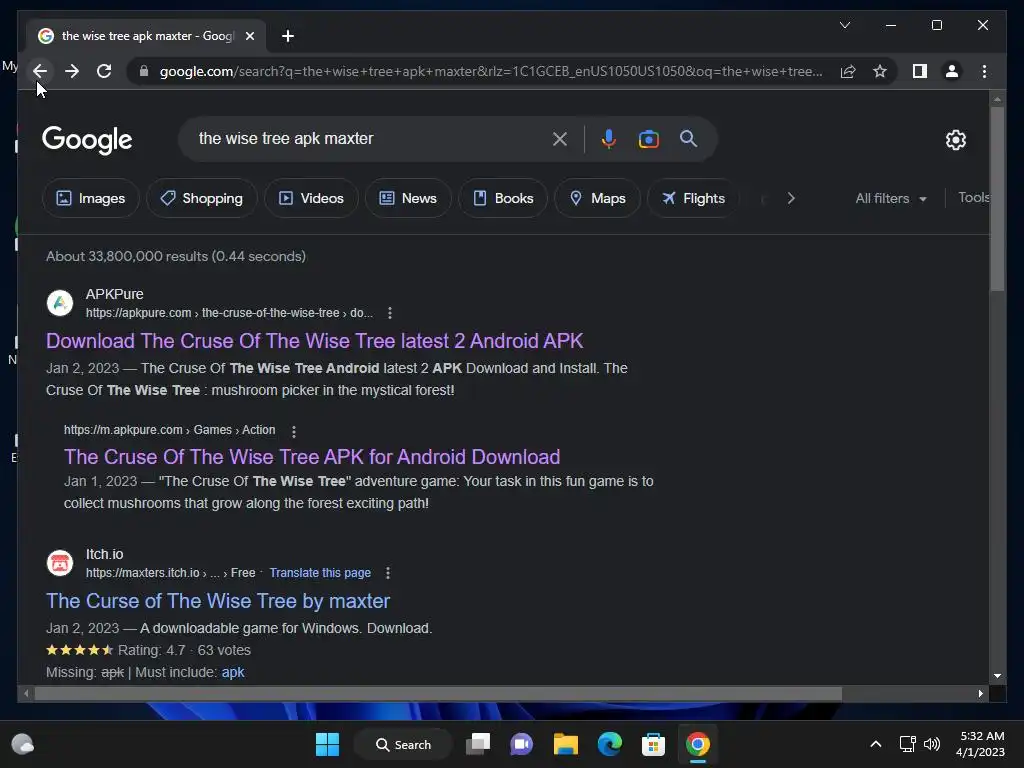Open Download The Cruse Of The Wise Tree link
Image resolution: width=1024 pixels, height=768 pixels.
[x=315, y=341]
